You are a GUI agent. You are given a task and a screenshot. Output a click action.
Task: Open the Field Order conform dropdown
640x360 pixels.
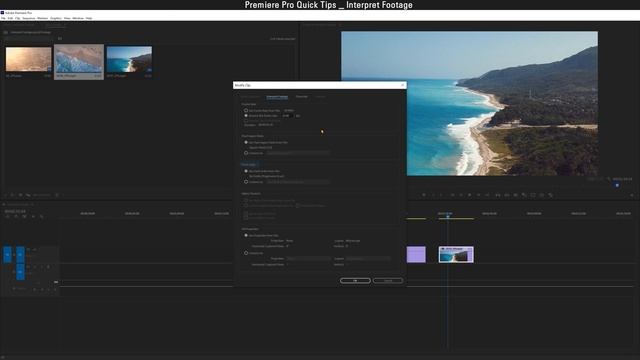pyautogui.click(x=298, y=182)
